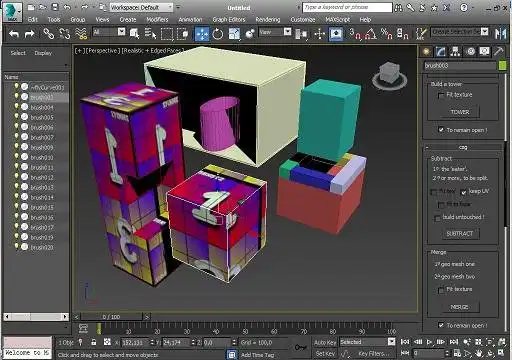Click the Set Key button
The height and width of the screenshot is (360, 512).
(325, 353)
